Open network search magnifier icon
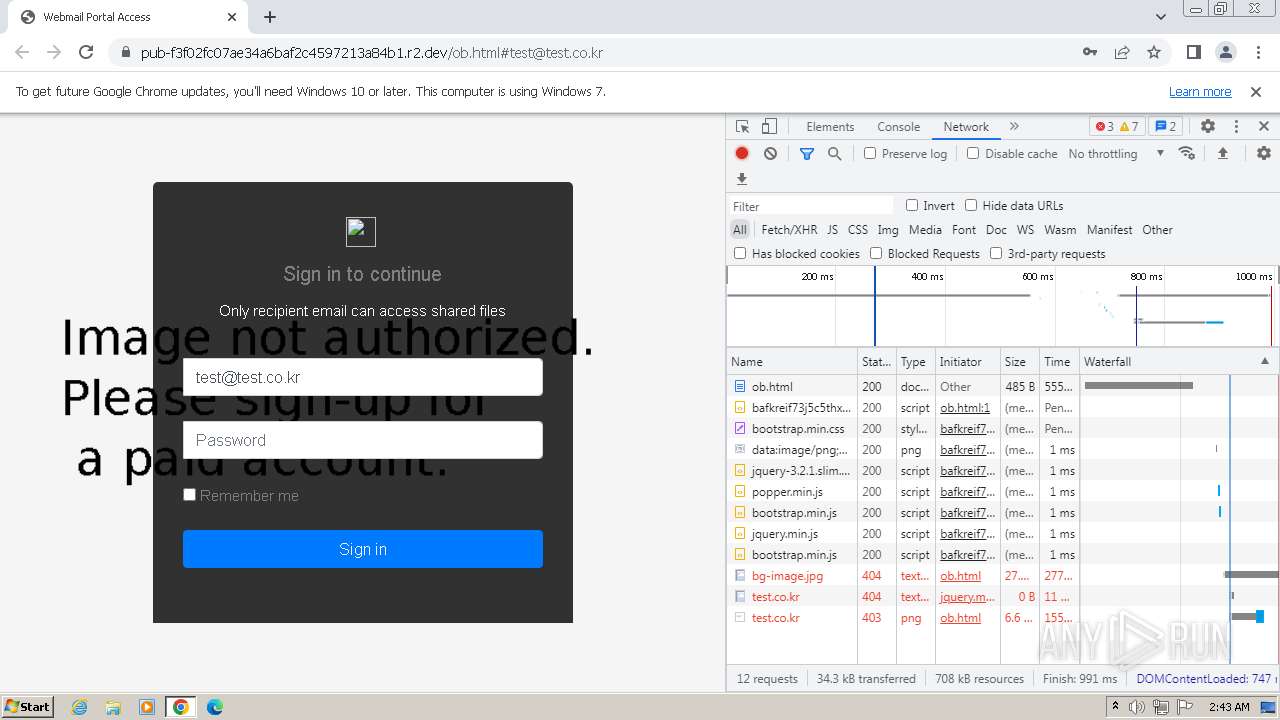The image size is (1280, 720). click(x=834, y=153)
